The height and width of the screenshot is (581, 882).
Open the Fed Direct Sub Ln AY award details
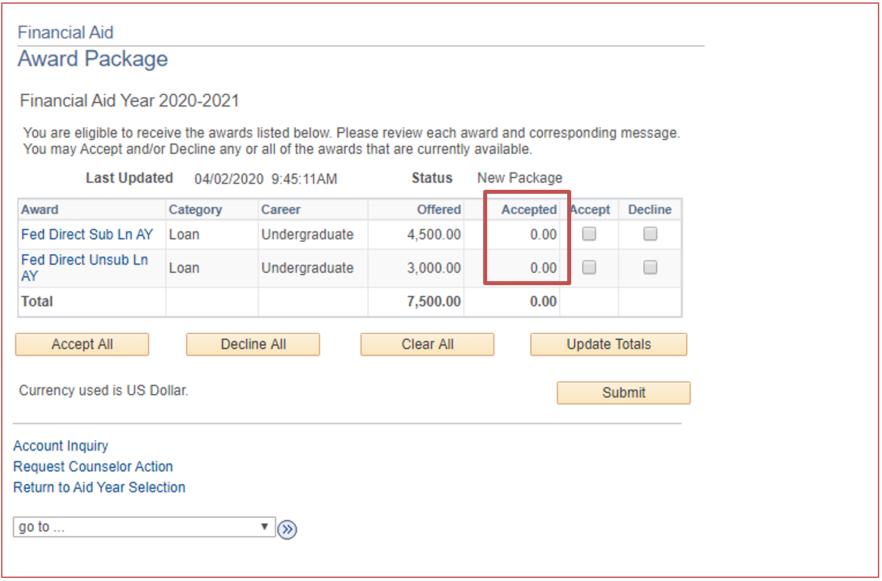click(87, 234)
